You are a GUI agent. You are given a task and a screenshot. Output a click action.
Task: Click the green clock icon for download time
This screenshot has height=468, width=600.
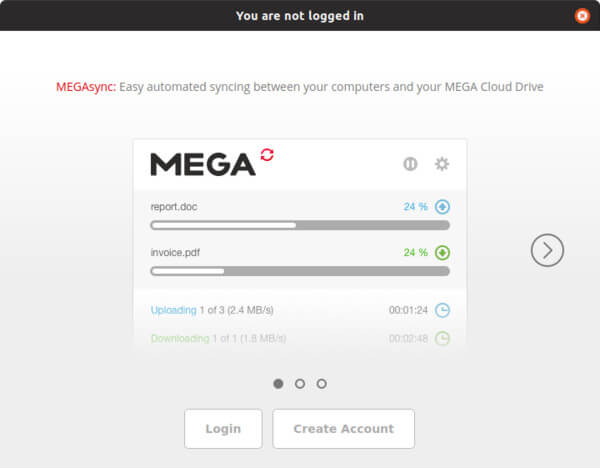(442, 339)
